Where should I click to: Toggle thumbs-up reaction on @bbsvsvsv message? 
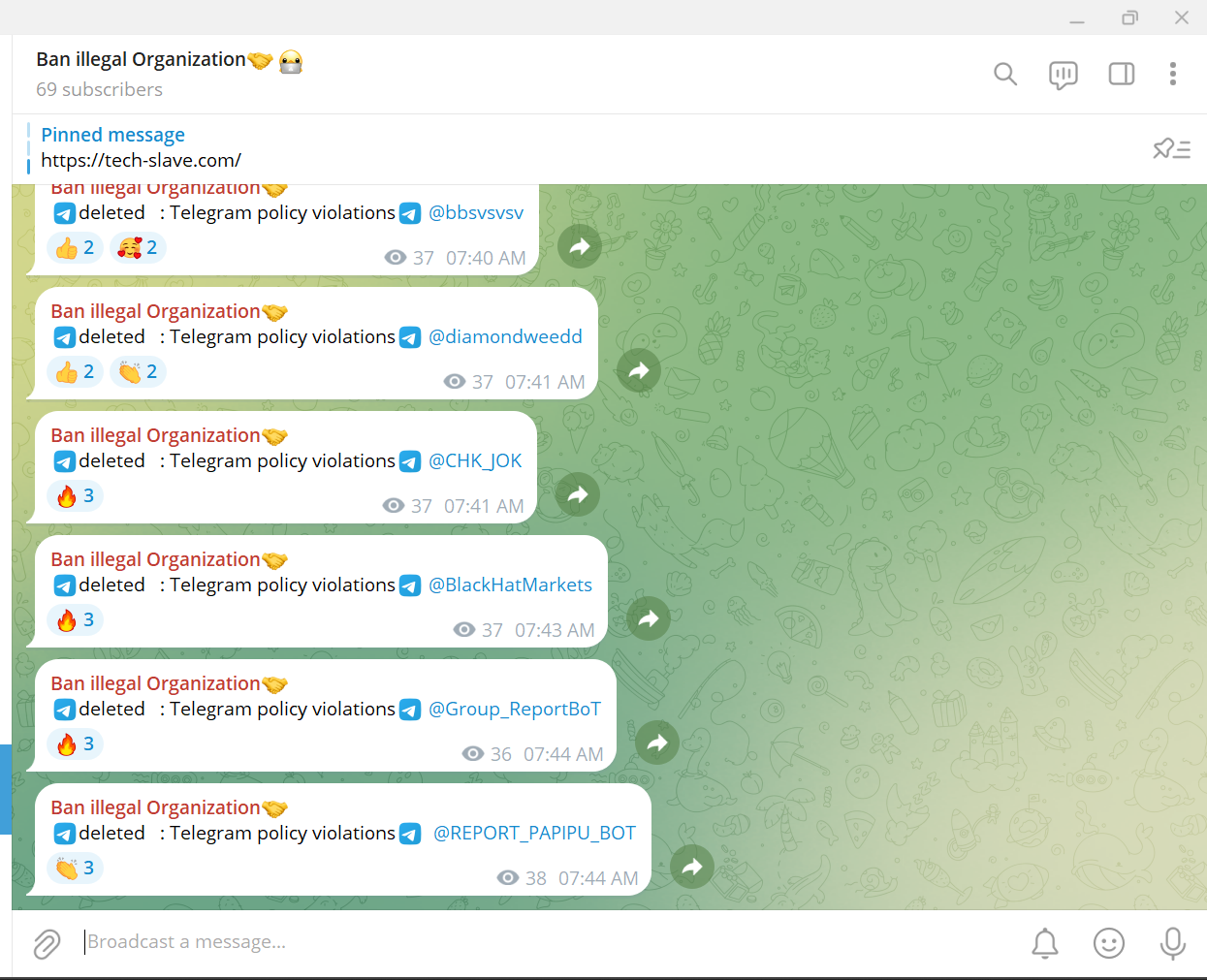[75, 247]
